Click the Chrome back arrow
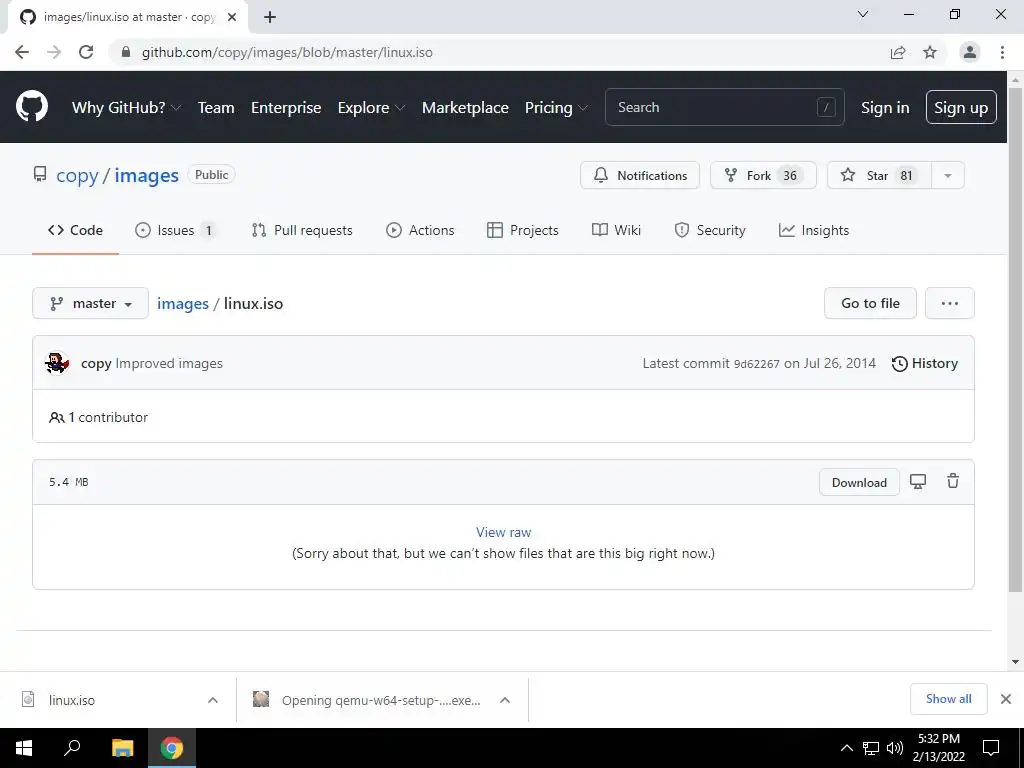The image size is (1024, 768). [22, 52]
